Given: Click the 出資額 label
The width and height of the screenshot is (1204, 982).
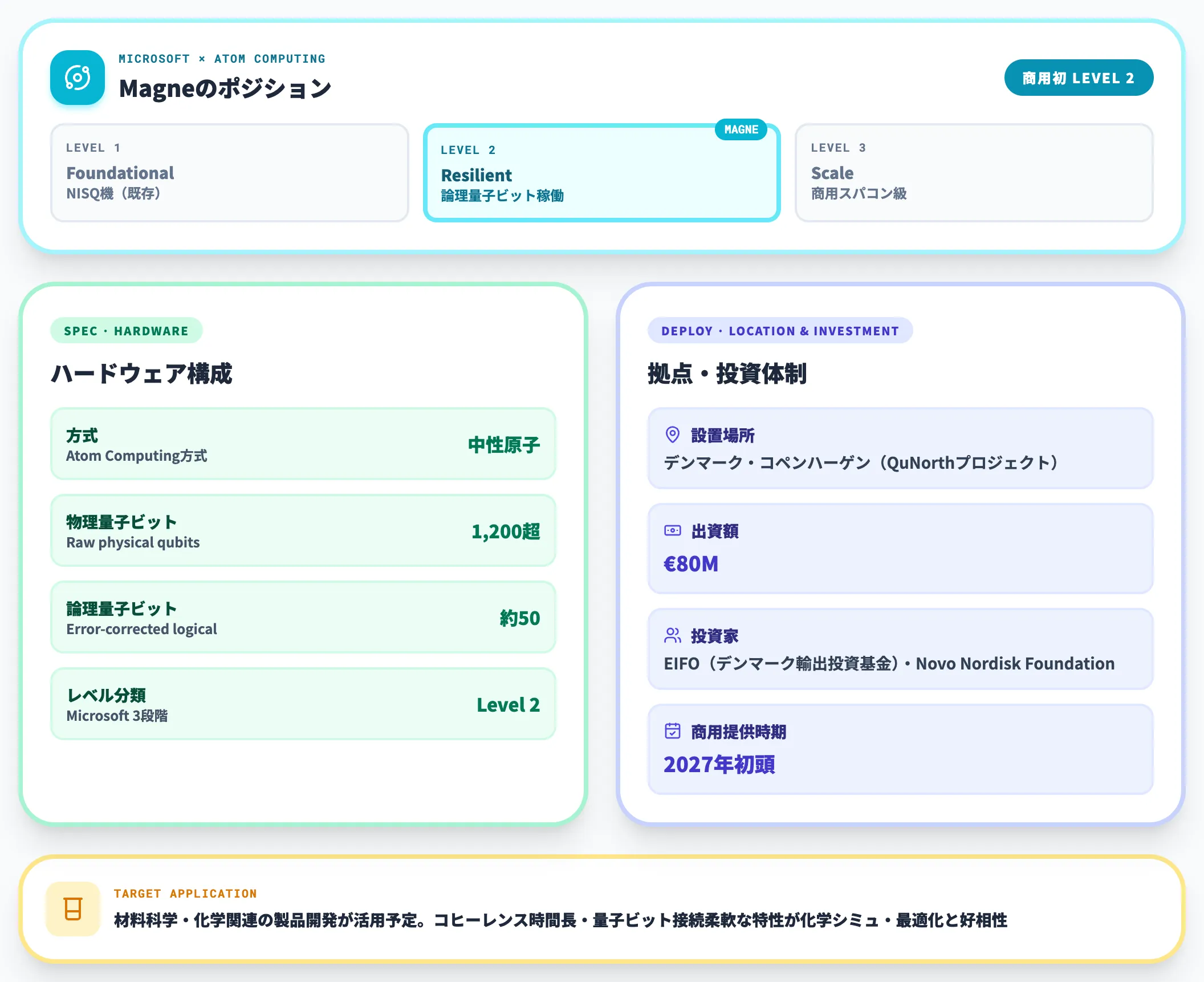Looking at the screenshot, I should [x=715, y=531].
